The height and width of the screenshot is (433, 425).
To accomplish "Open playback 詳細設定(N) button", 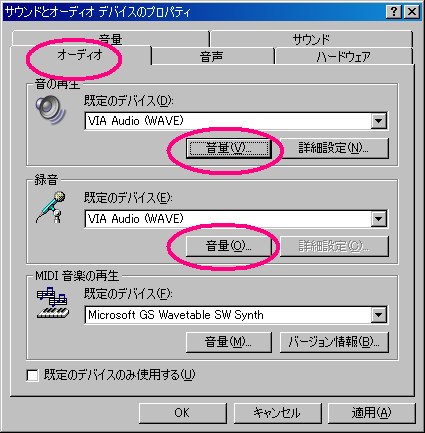I will coord(334,148).
